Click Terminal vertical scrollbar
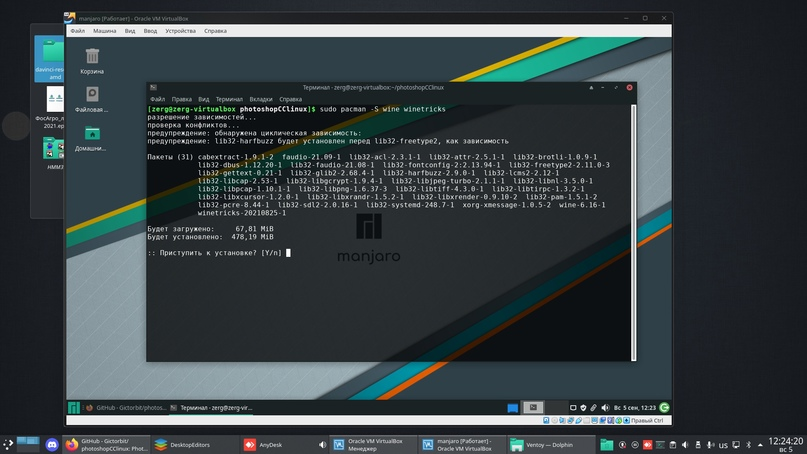Screen dimensions: 807x454 (x=634, y=233)
